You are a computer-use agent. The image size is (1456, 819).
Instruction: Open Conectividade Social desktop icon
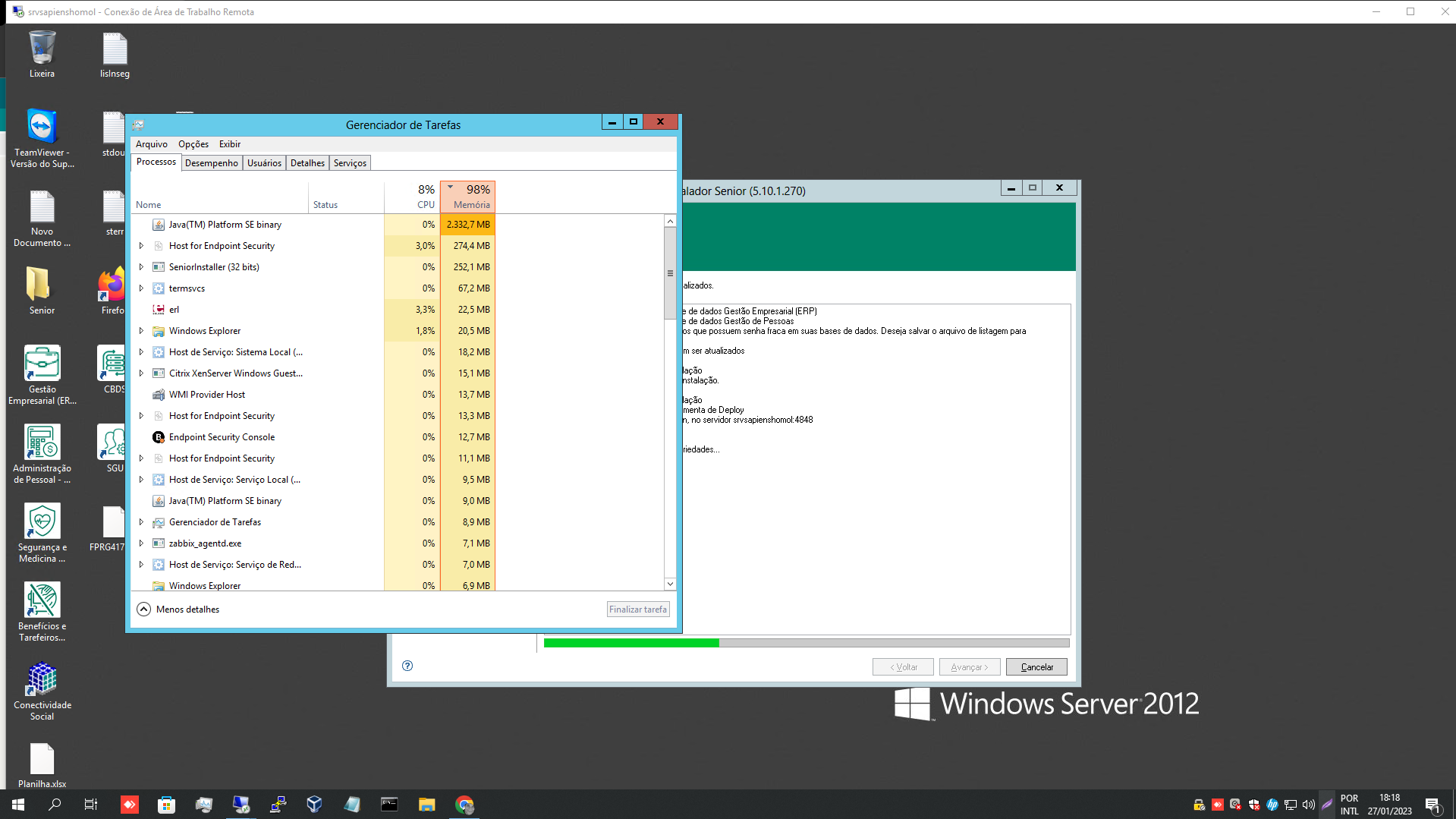tap(42, 691)
